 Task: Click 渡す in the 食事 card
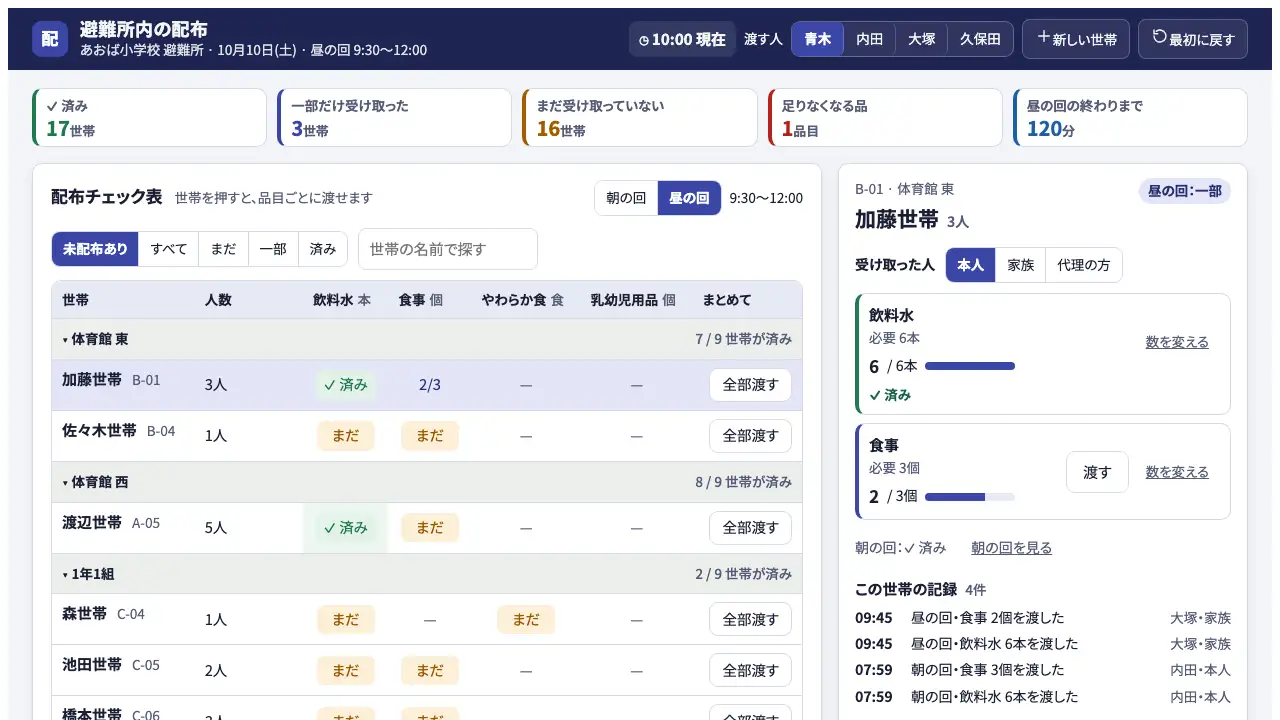click(1097, 472)
